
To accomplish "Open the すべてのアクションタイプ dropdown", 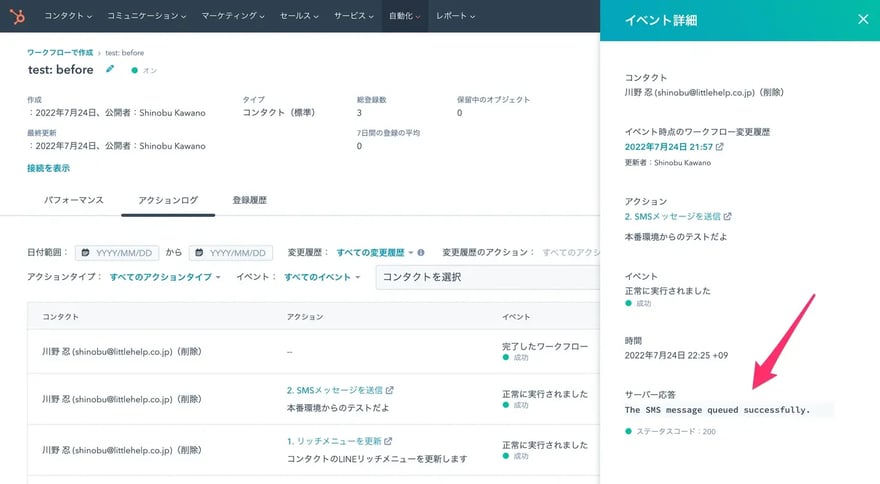I will 164,277.
